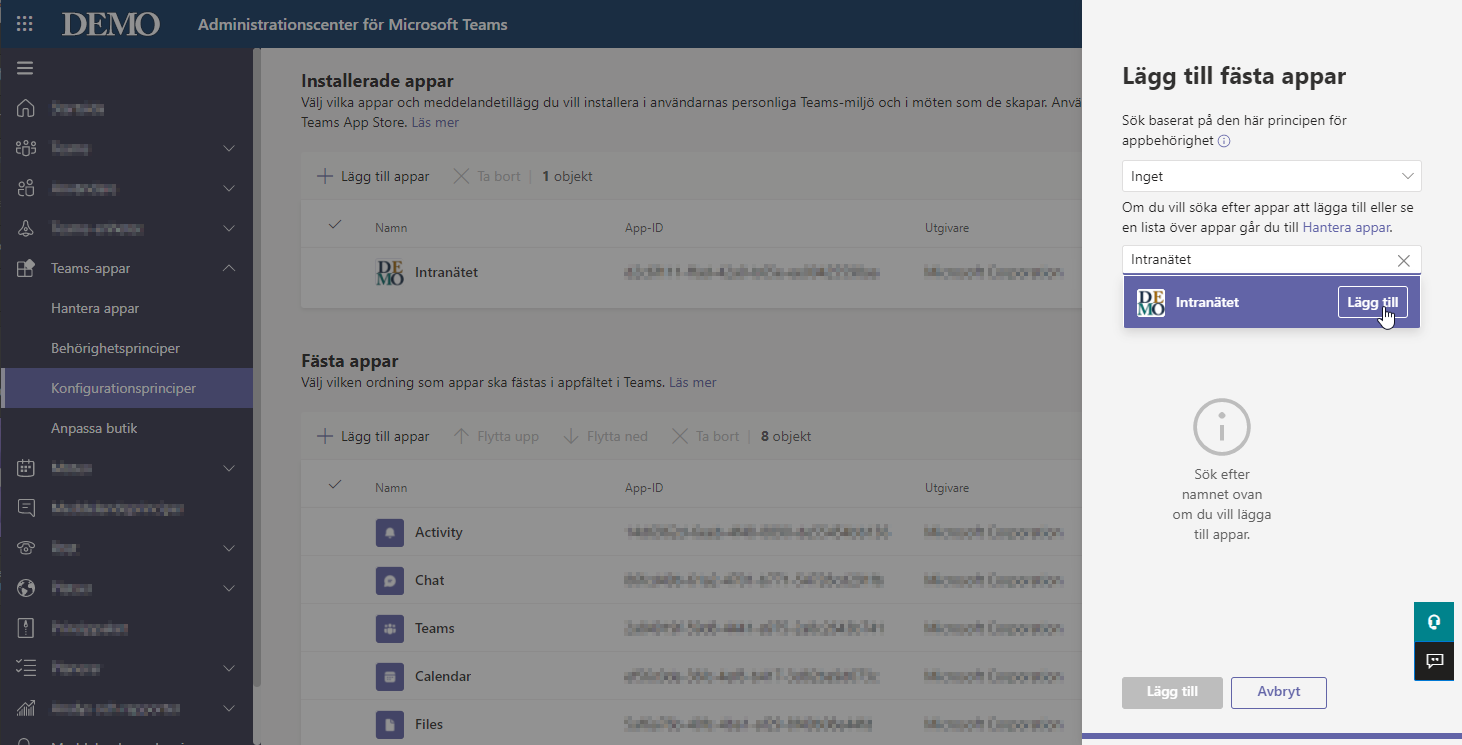Click Flytta upp in the pinned apps toolbar
Viewport: 1462px width, 745px height.
point(496,436)
